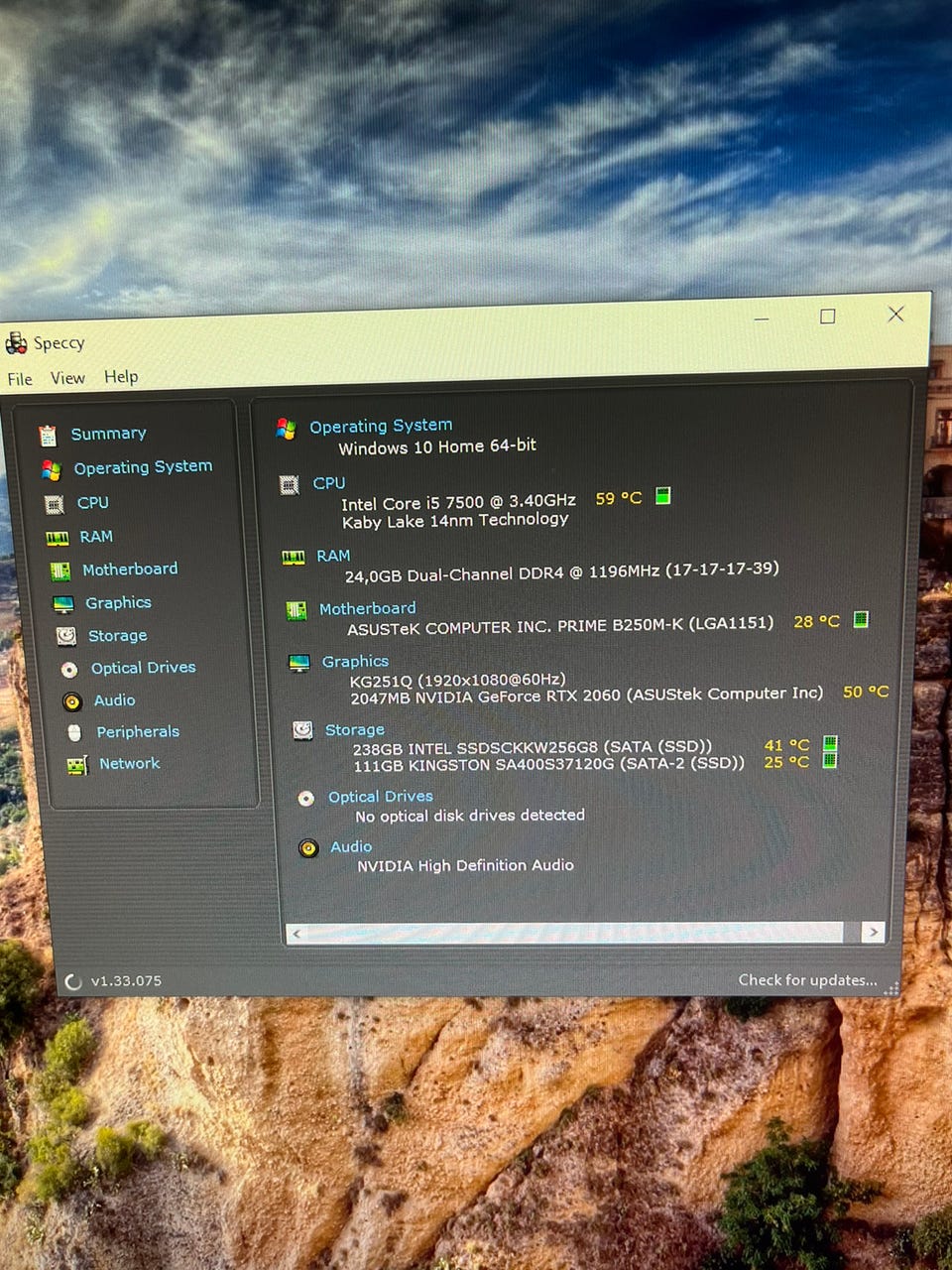Click the Storage heading link in summary
This screenshot has height=1270, width=952.
(x=354, y=730)
